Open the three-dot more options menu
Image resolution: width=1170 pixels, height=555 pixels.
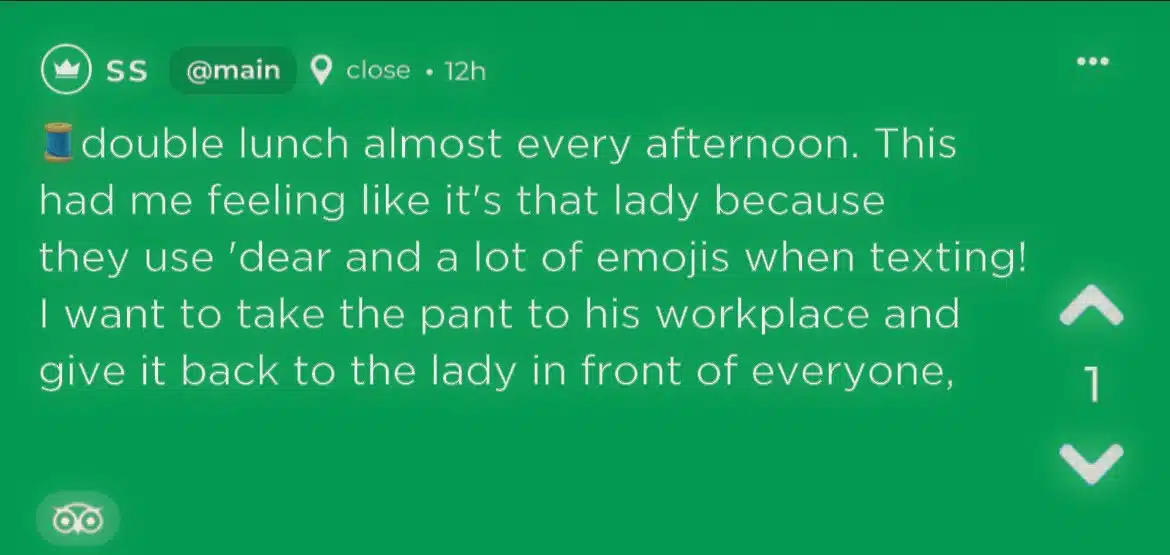tap(1093, 61)
